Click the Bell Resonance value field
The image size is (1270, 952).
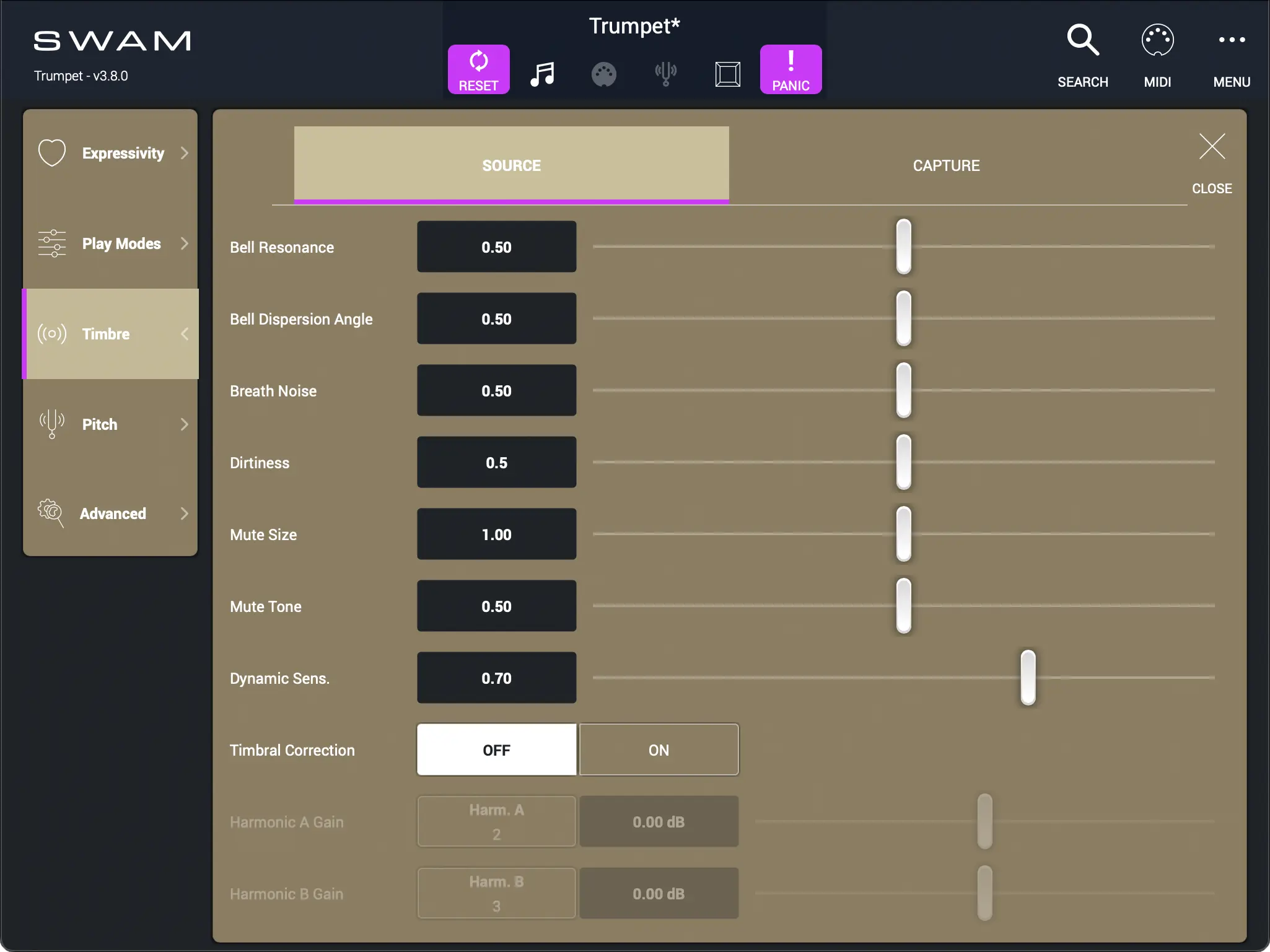pos(496,247)
